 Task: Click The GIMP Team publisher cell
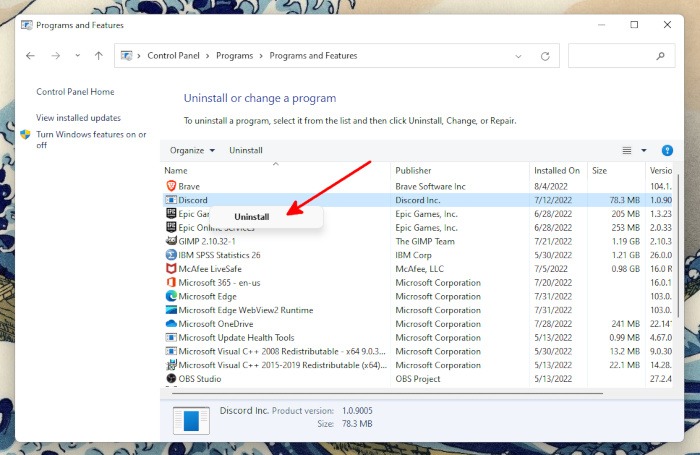[425, 241]
